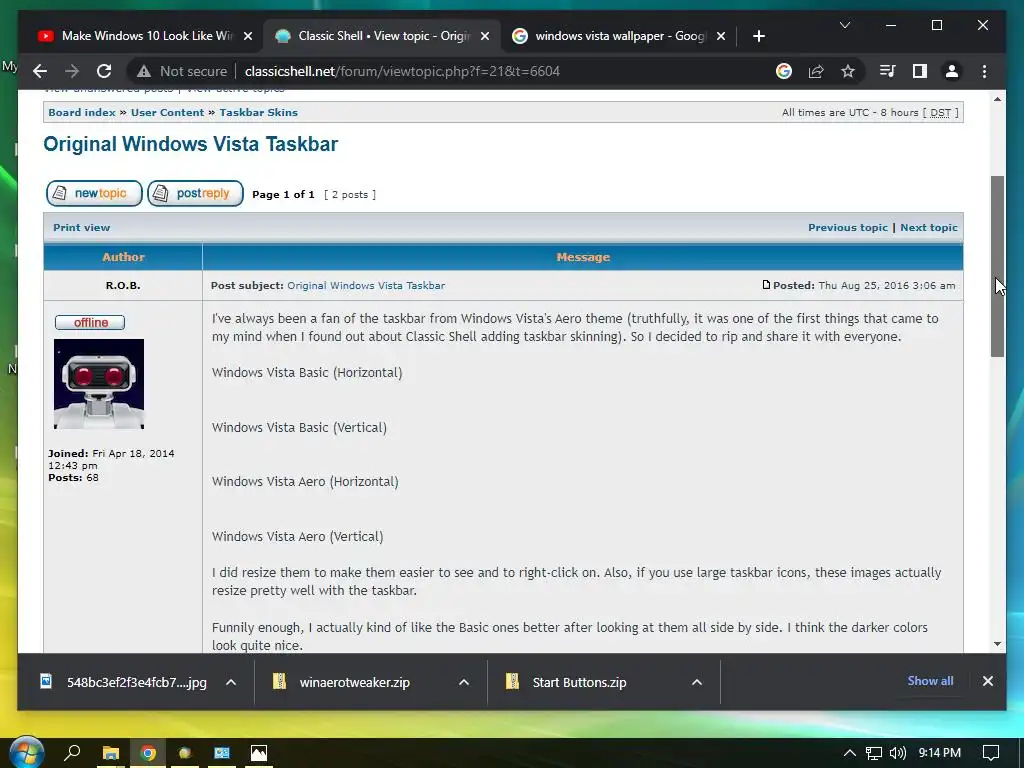This screenshot has width=1024, height=768.
Task: Open the Photos taskbar icon
Action: 259,753
